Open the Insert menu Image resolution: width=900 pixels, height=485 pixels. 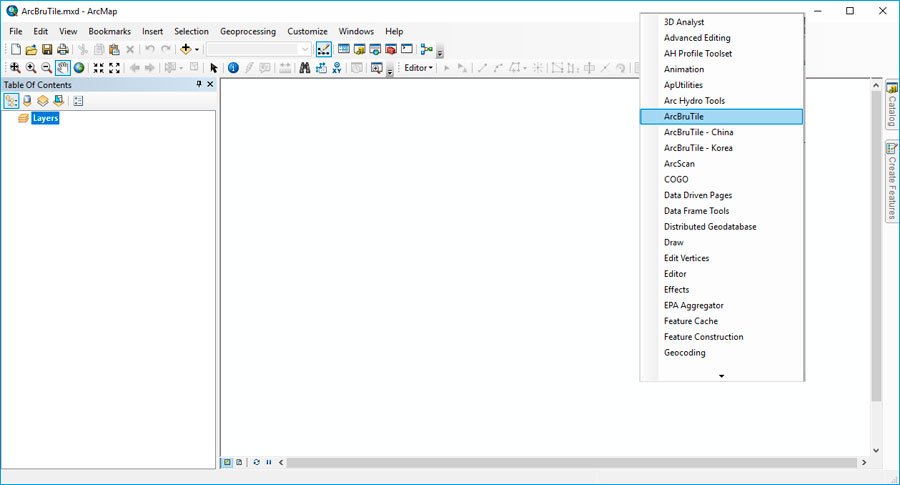153,32
